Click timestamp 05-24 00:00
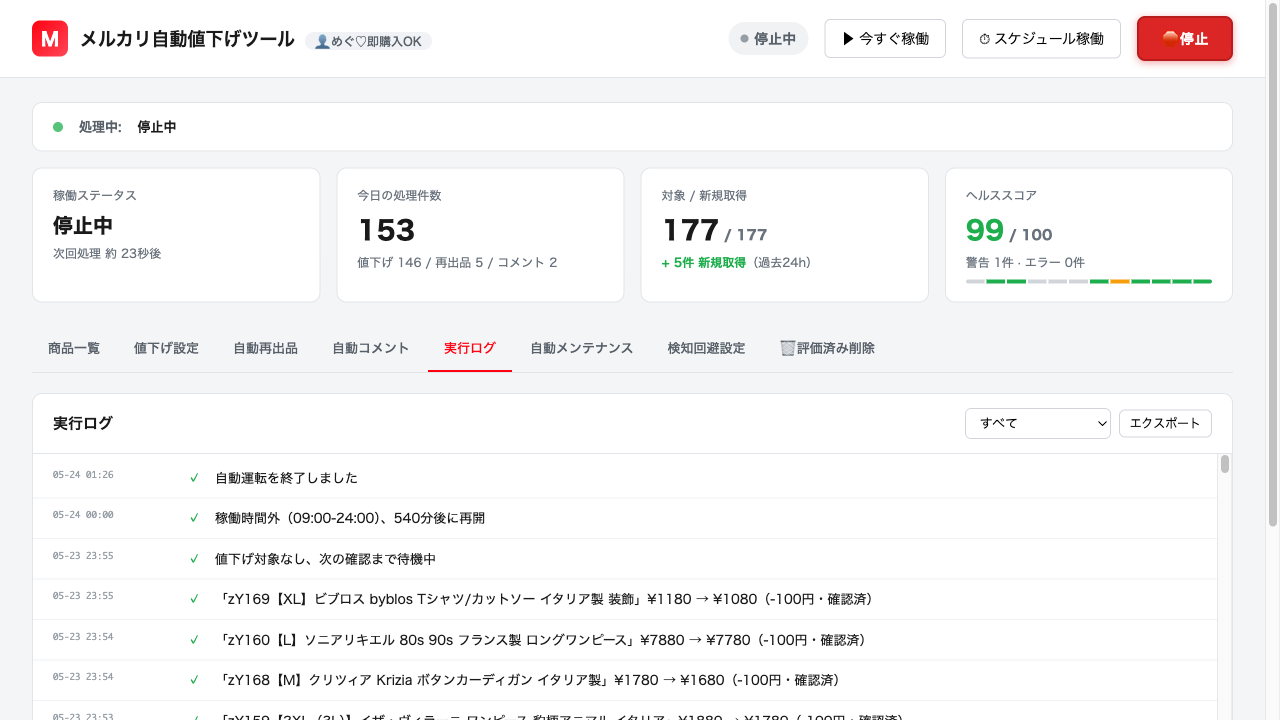 (83, 515)
